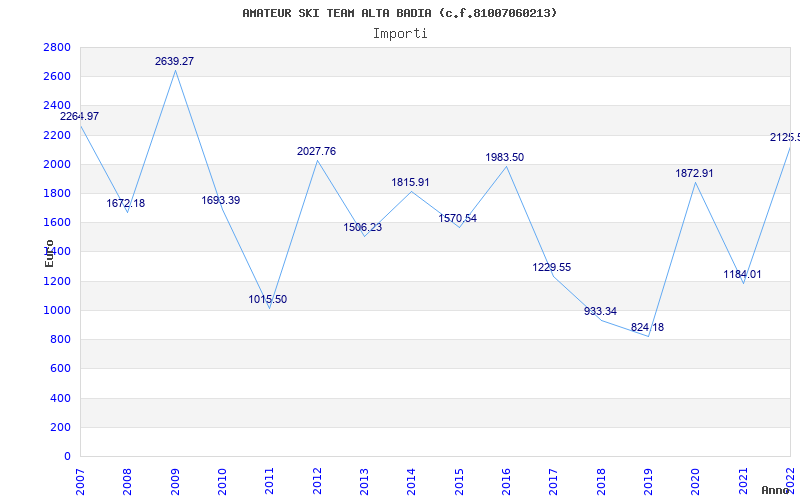Click the 2010 year tick label
800x500 pixels.
point(222,481)
